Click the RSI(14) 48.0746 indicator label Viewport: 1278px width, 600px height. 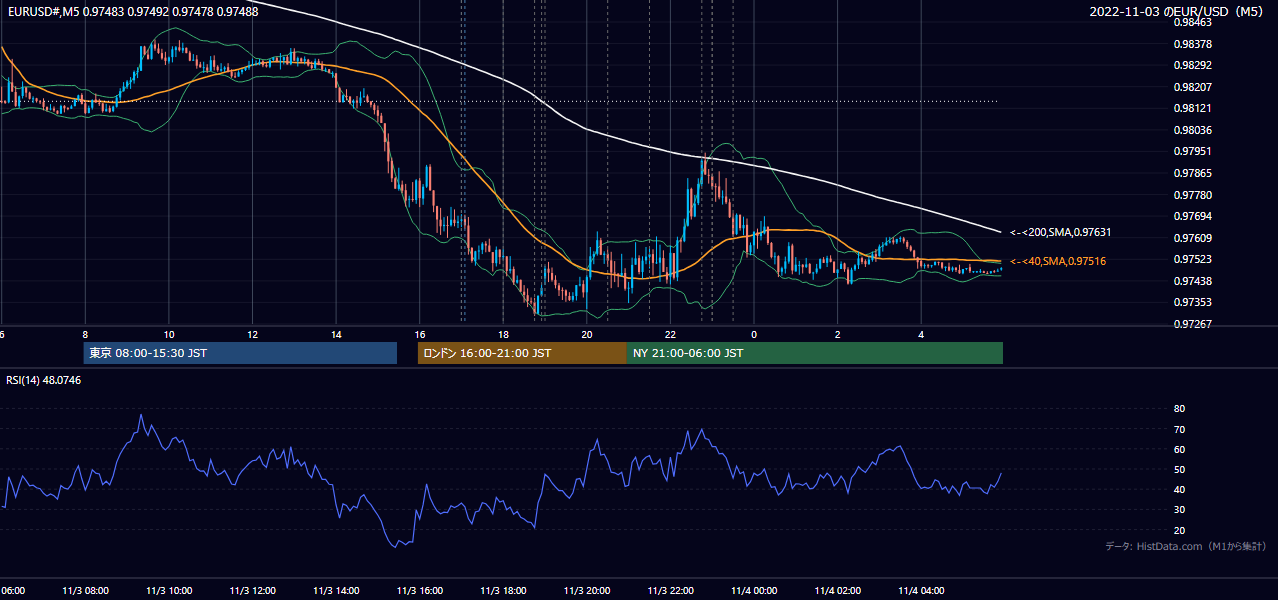pyautogui.click(x=43, y=380)
